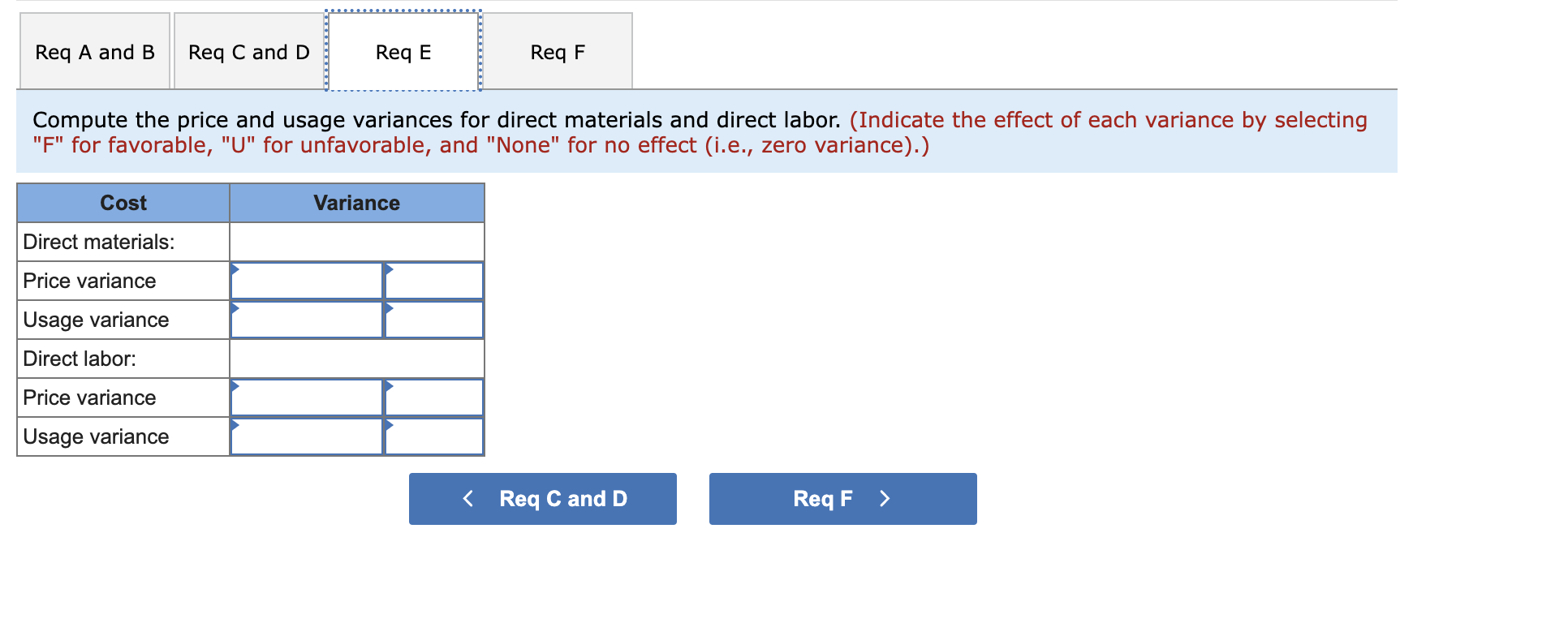The width and height of the screenshot is (1568, 636).
Task: Open the effect dropdown for direct materials usage variance
Action: (433, 319)
